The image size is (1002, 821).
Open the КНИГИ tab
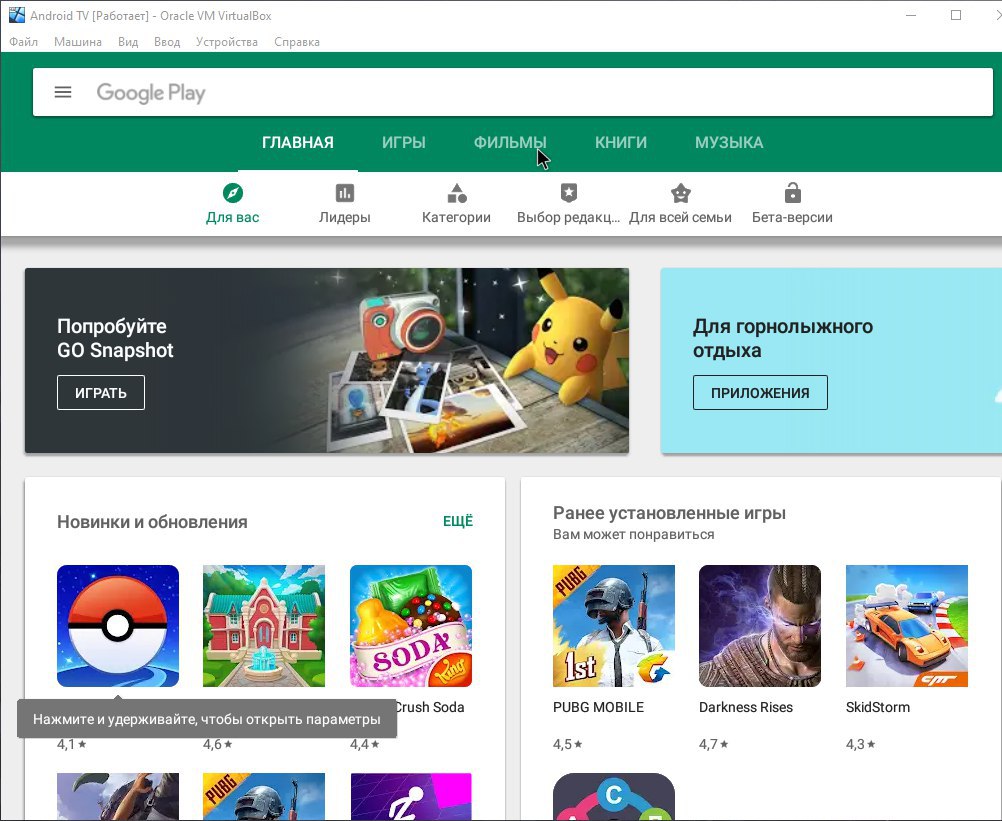coord(620,142)
